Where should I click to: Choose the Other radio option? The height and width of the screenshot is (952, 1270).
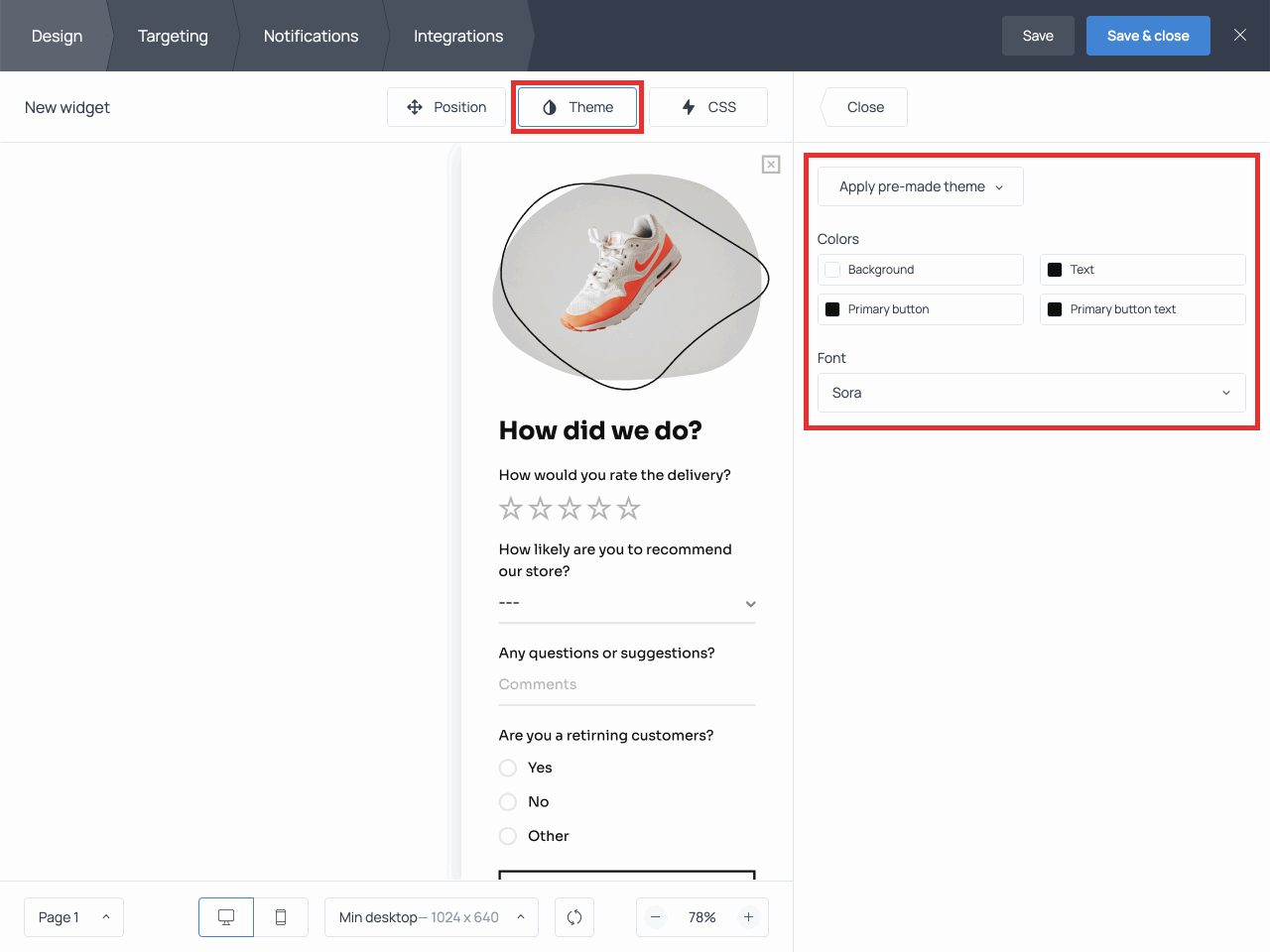(x=507, y=836)
